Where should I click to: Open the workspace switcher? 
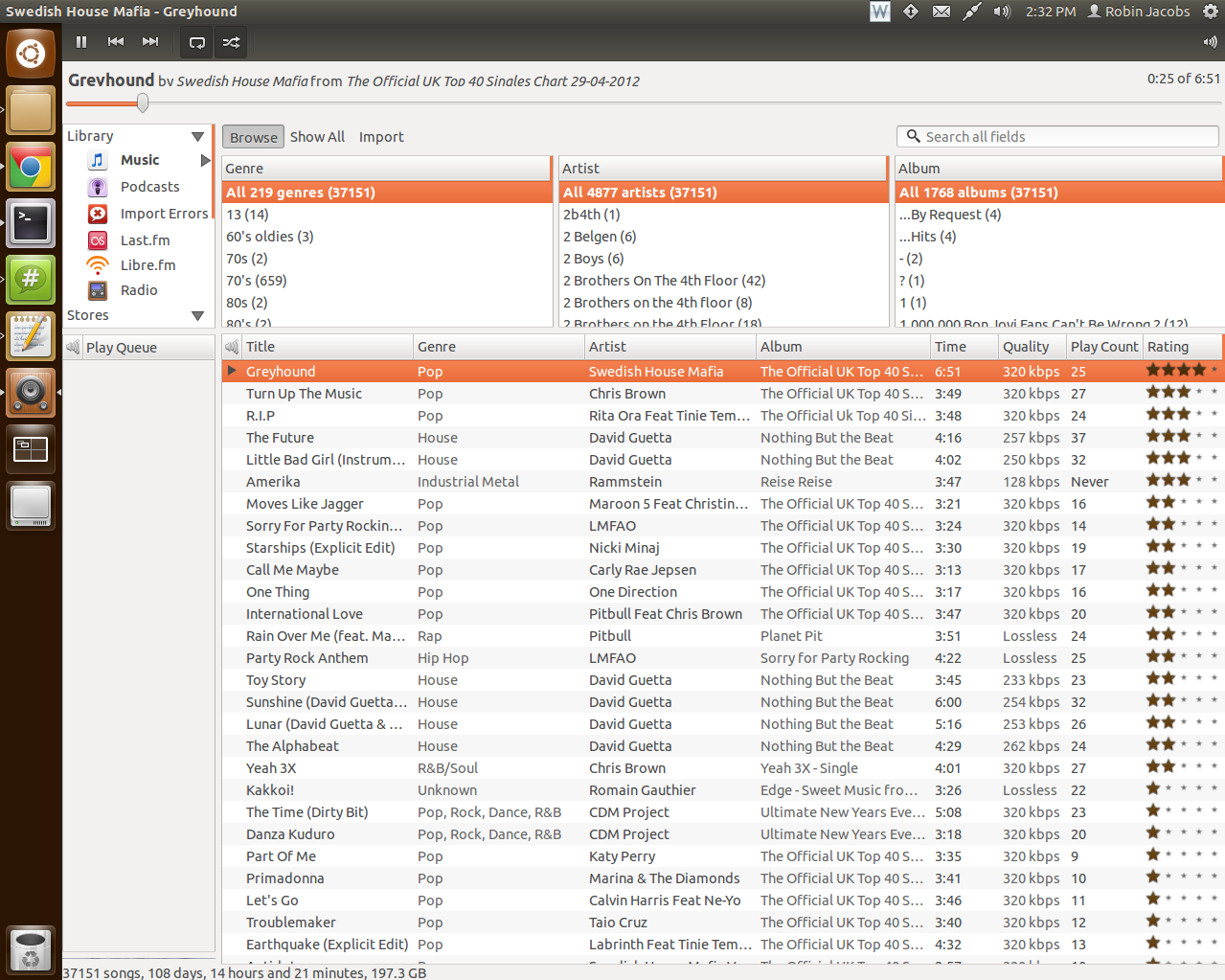(x=31, y=449)
